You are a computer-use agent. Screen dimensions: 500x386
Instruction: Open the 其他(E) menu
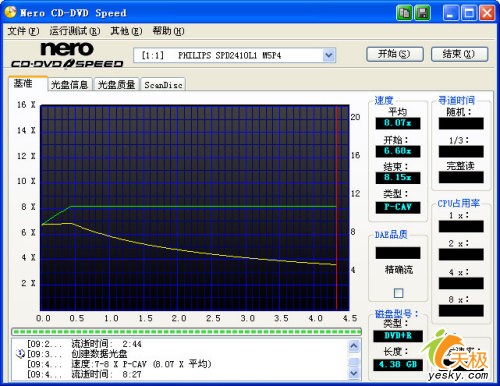(126, 31)
